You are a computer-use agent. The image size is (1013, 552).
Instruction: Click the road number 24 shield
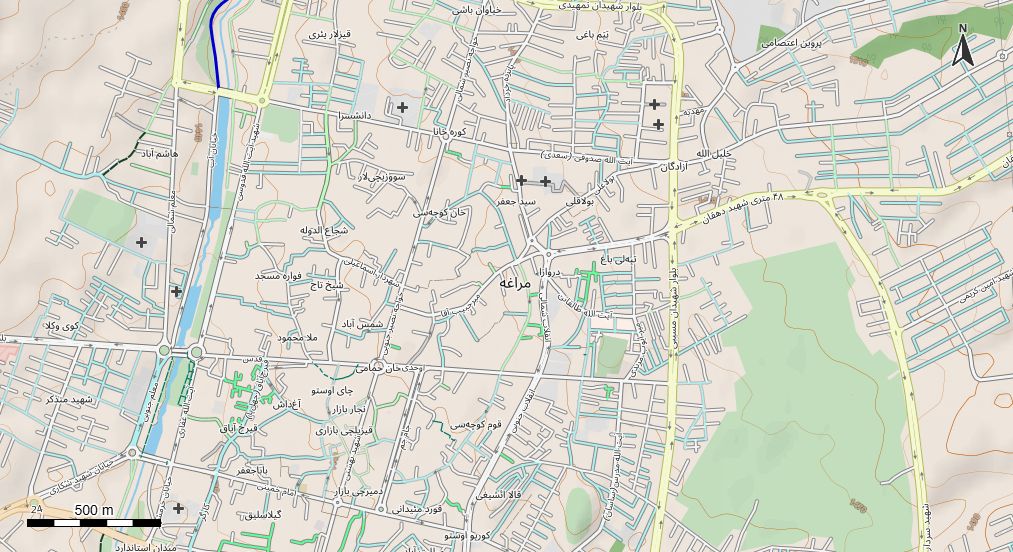click(x=37, y=510)
